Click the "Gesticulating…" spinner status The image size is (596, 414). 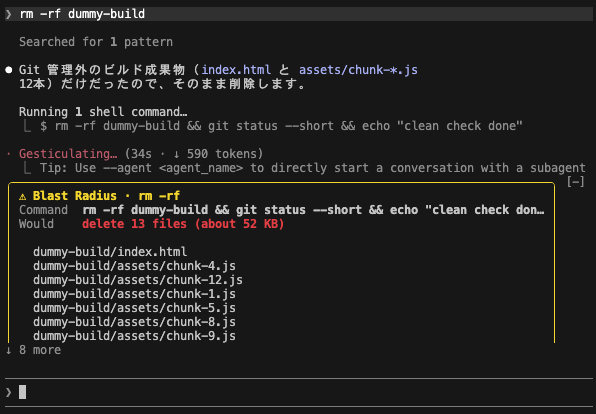click(68, 154)
